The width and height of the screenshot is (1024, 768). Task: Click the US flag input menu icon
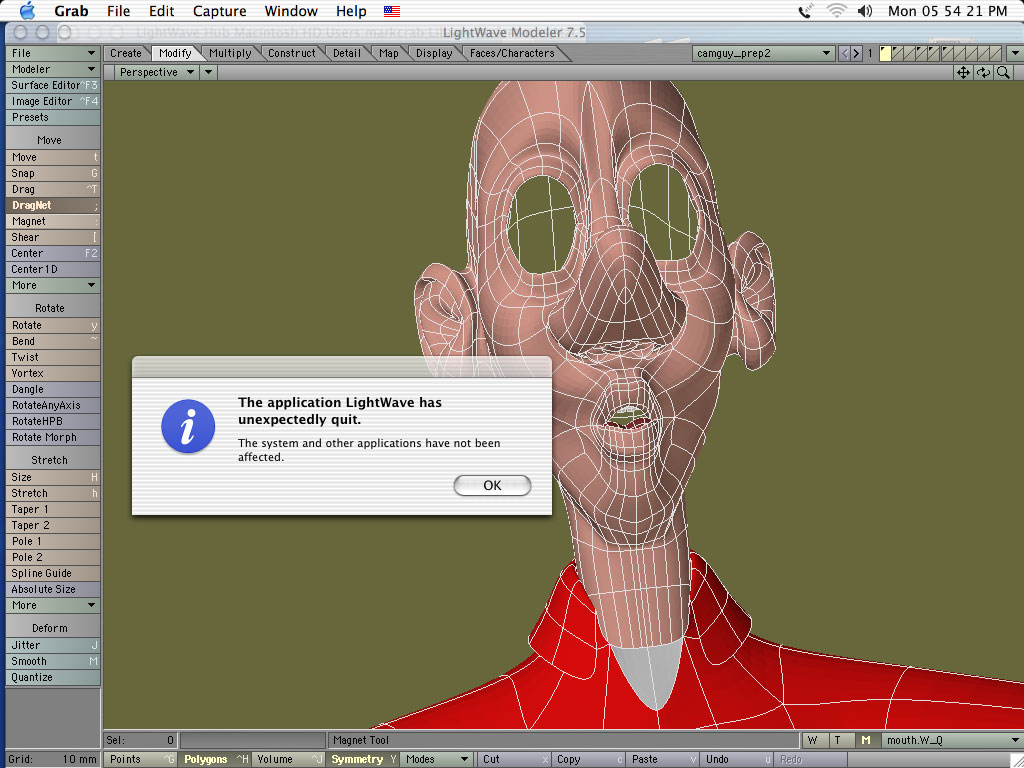[392, 11]
